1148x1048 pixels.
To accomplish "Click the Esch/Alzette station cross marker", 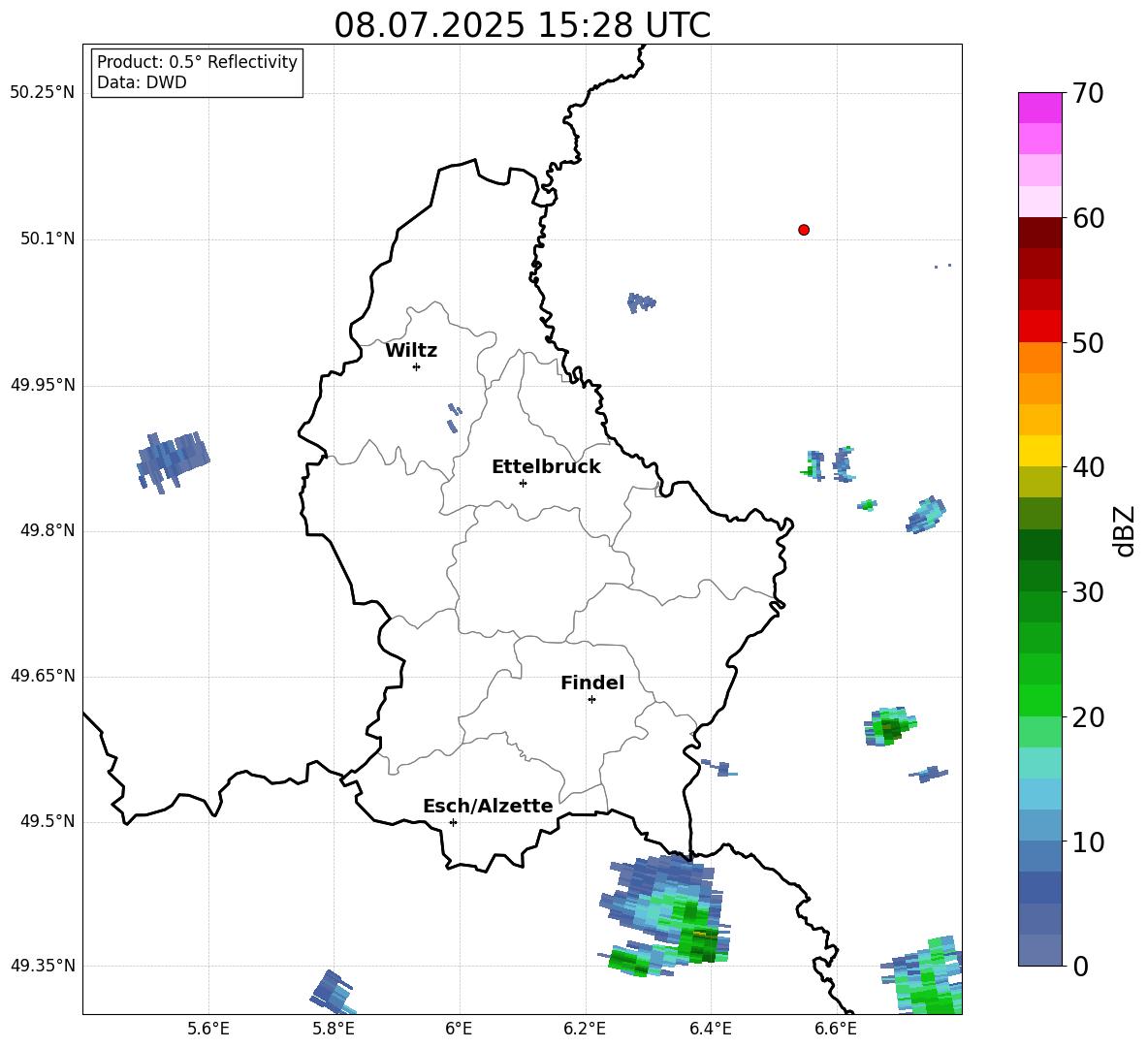I will coord(453,822).
